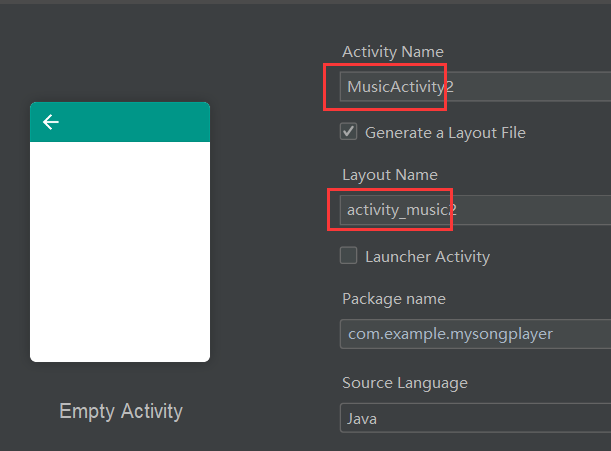This screenshot has width=611, height=451.
Task: Click the Generate a Layout File label text
Action: [x=445, y=132]
